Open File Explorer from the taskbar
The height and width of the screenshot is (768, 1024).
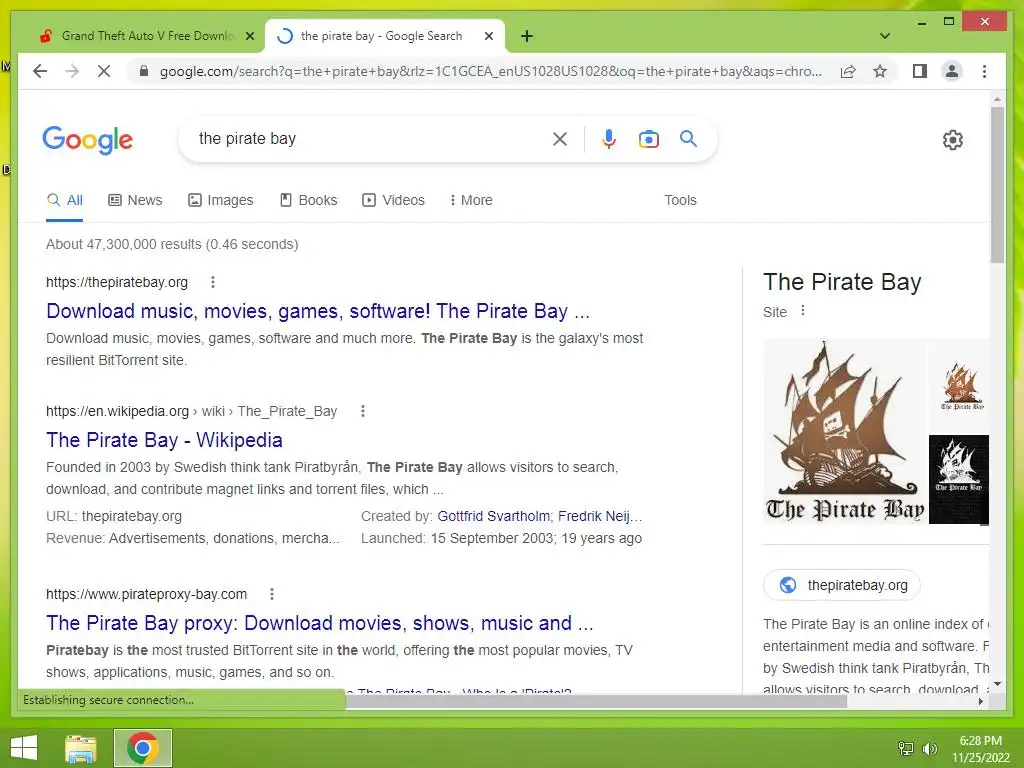(x=81, y=748)
